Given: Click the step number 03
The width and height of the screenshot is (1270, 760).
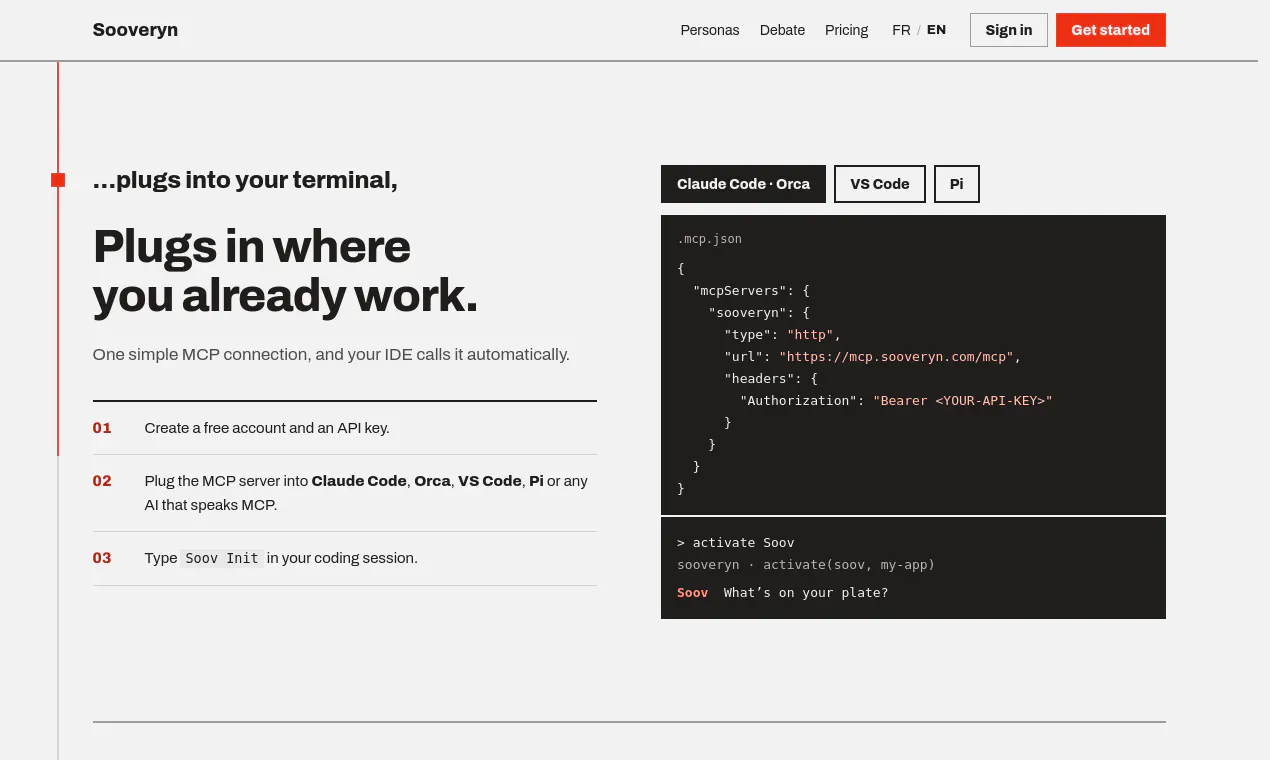Looking at the screenshot, I should tap(102, 558).
